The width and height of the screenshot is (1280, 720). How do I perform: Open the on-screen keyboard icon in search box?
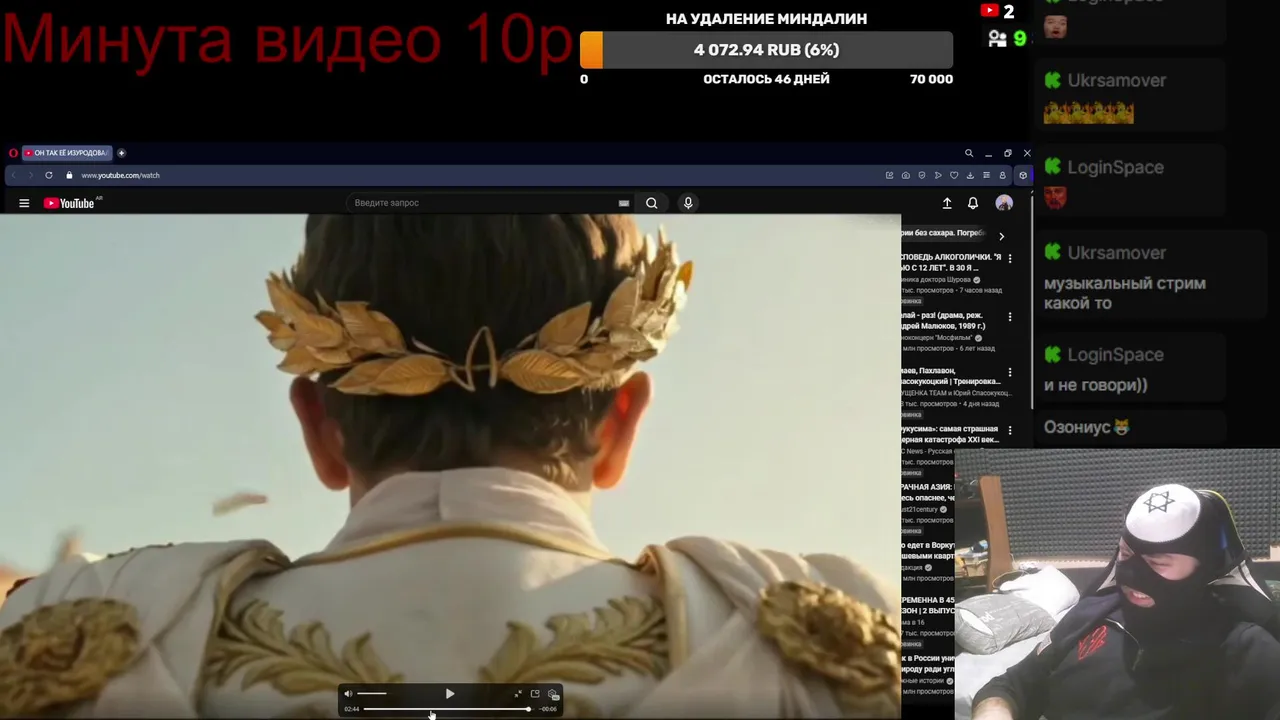coord(624,203)
